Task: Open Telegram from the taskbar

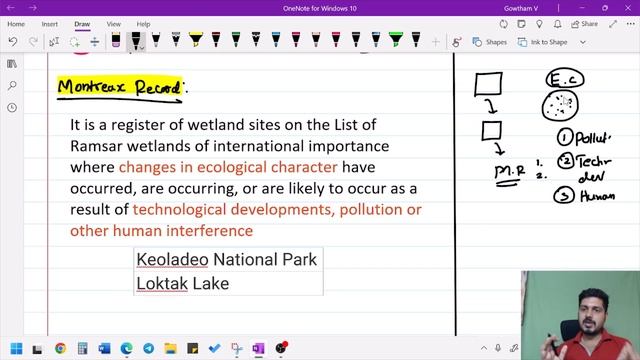Action: pyautogui.click(x=149, y=348)
